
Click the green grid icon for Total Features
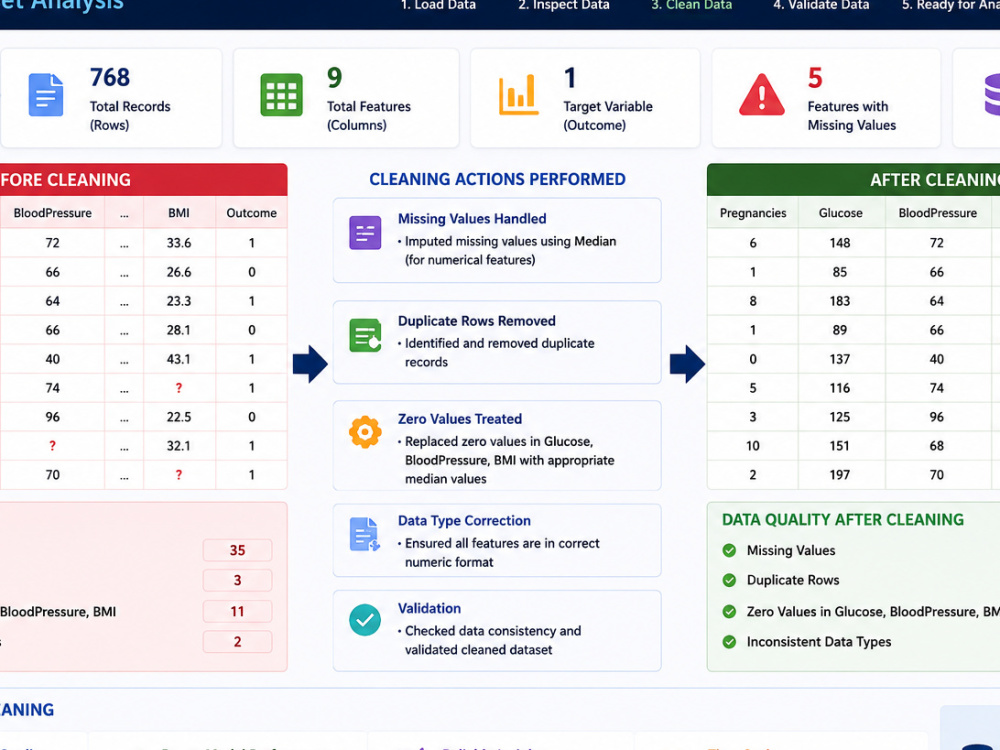click(281, 95)
